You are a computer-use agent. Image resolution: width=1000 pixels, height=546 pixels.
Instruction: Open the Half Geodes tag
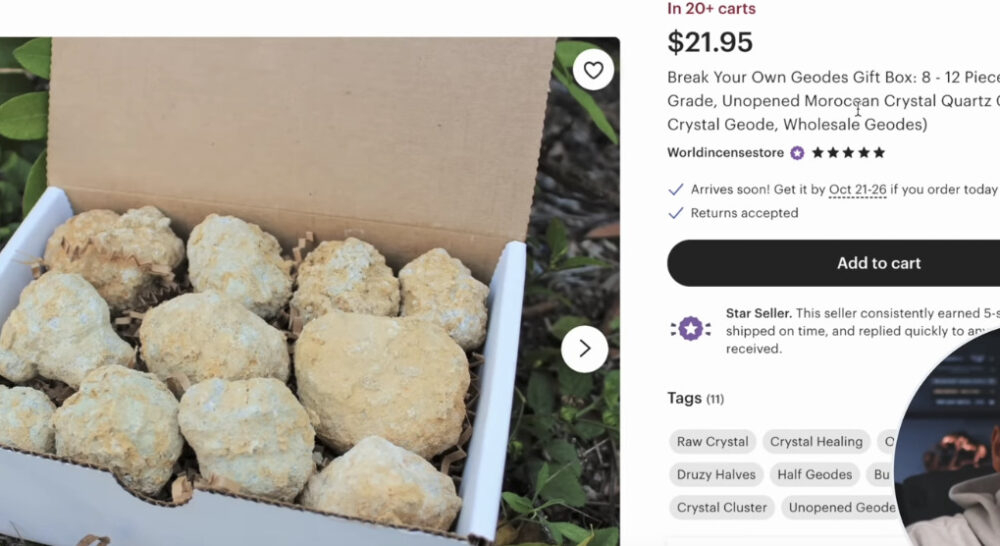(814, 475)
